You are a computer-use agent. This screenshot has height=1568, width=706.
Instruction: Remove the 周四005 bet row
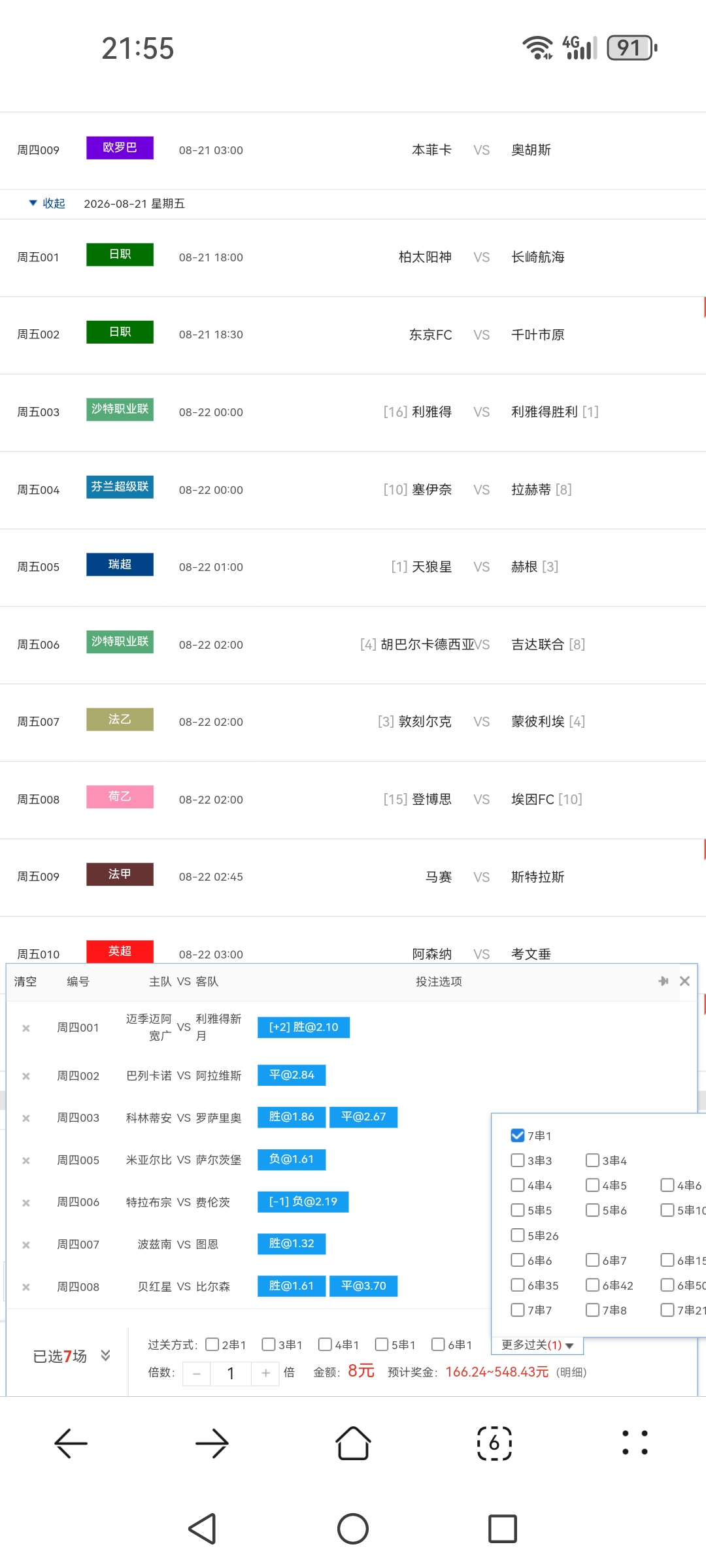coord(26,1161)
